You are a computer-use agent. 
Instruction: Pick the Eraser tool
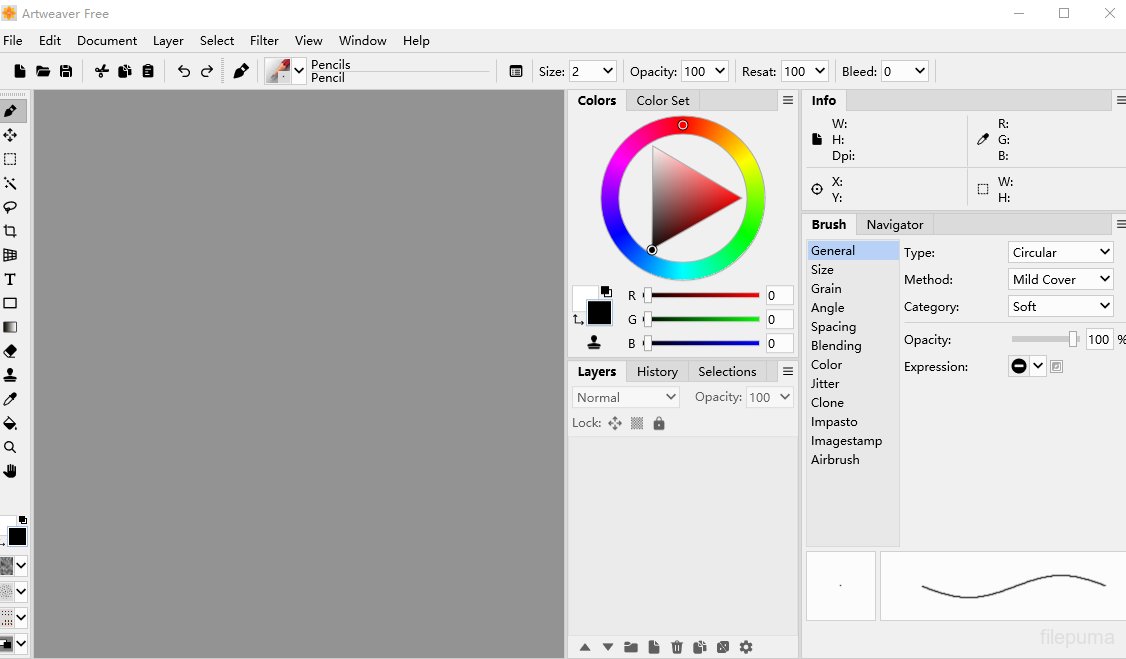[10, 351]
